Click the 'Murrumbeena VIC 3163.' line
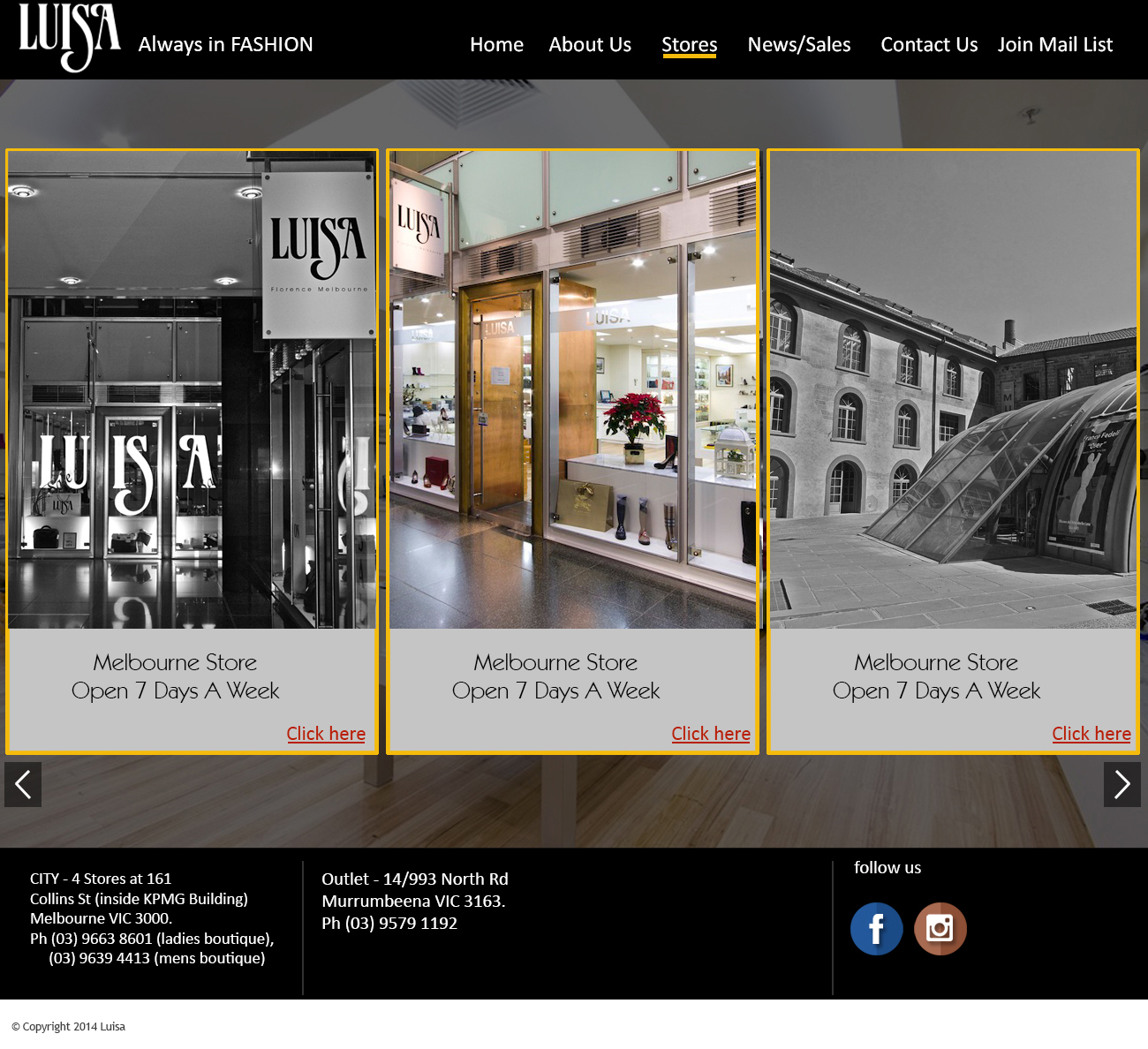This screenshot has width=1148, height=1049. [413, 901]
